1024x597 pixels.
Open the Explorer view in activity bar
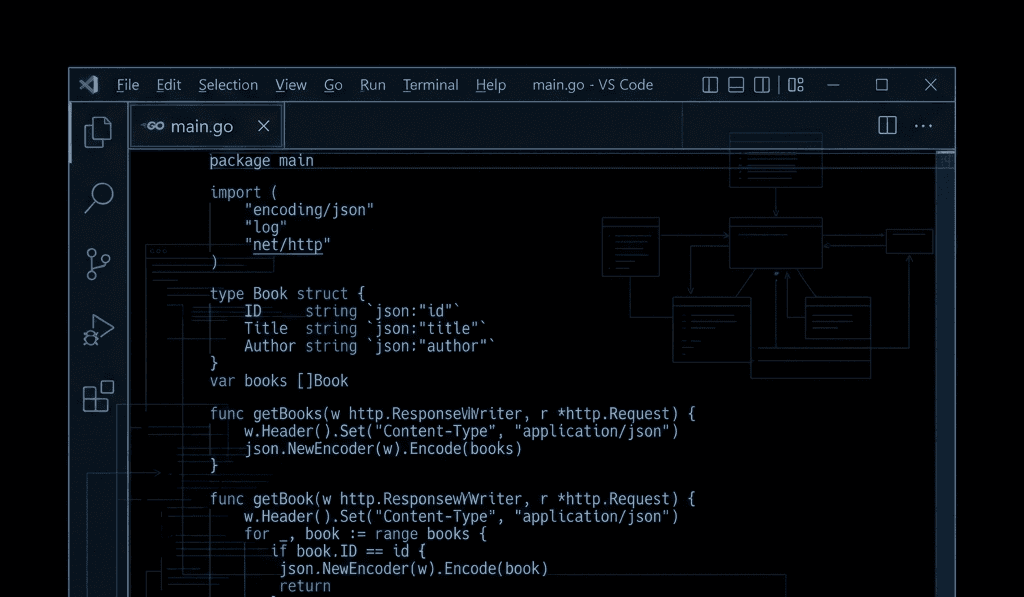click(98, 132)
